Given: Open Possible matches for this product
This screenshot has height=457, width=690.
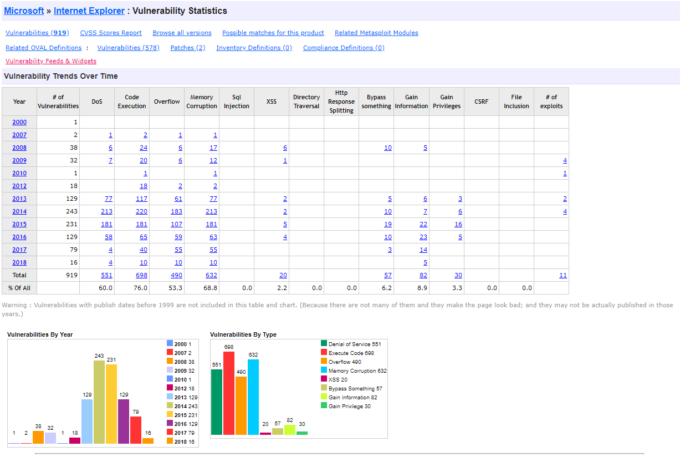Looking at the screenshot, I should 273,33.
